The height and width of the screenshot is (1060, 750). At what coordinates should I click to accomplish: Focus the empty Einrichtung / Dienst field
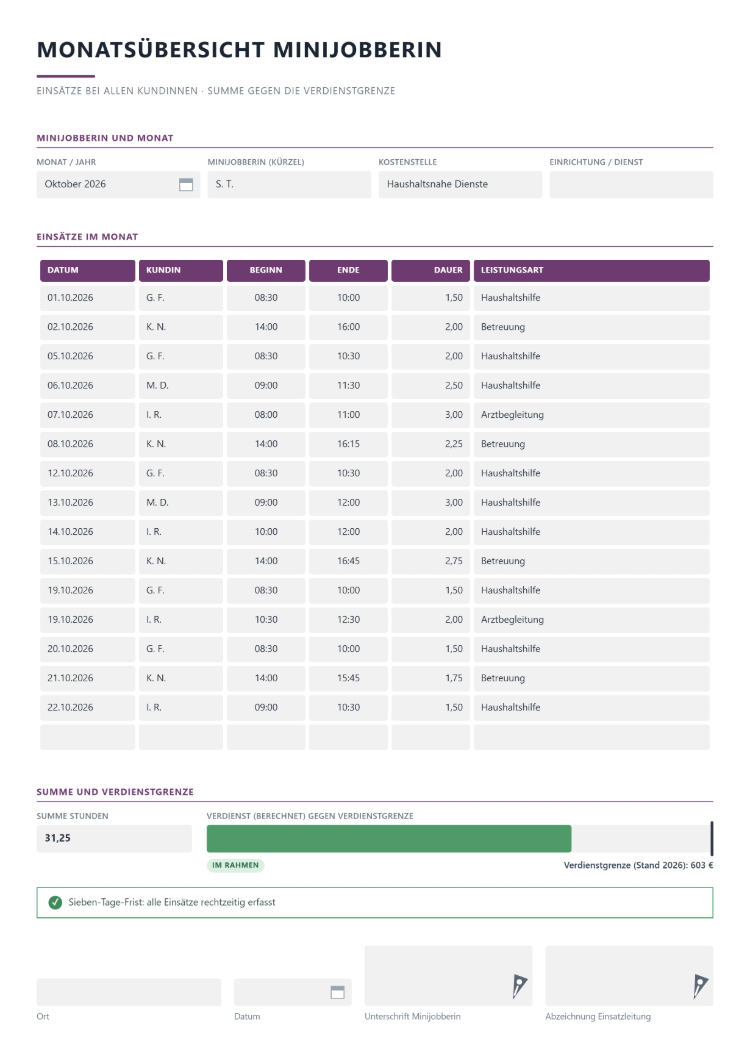[631, 185]
